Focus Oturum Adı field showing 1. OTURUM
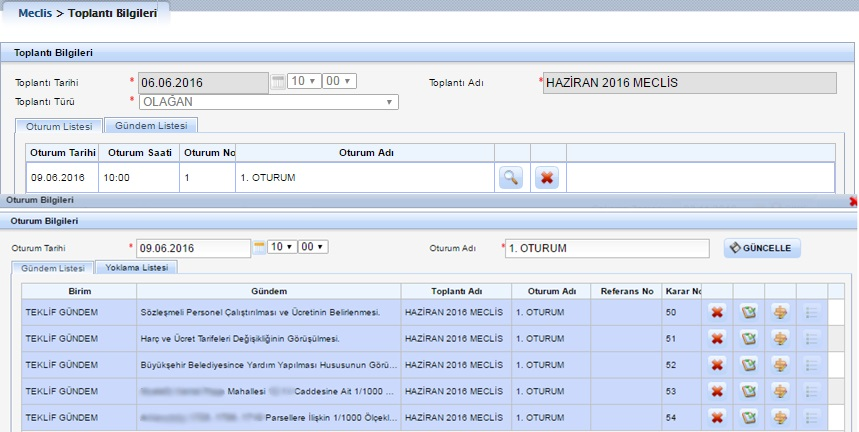 607,248
